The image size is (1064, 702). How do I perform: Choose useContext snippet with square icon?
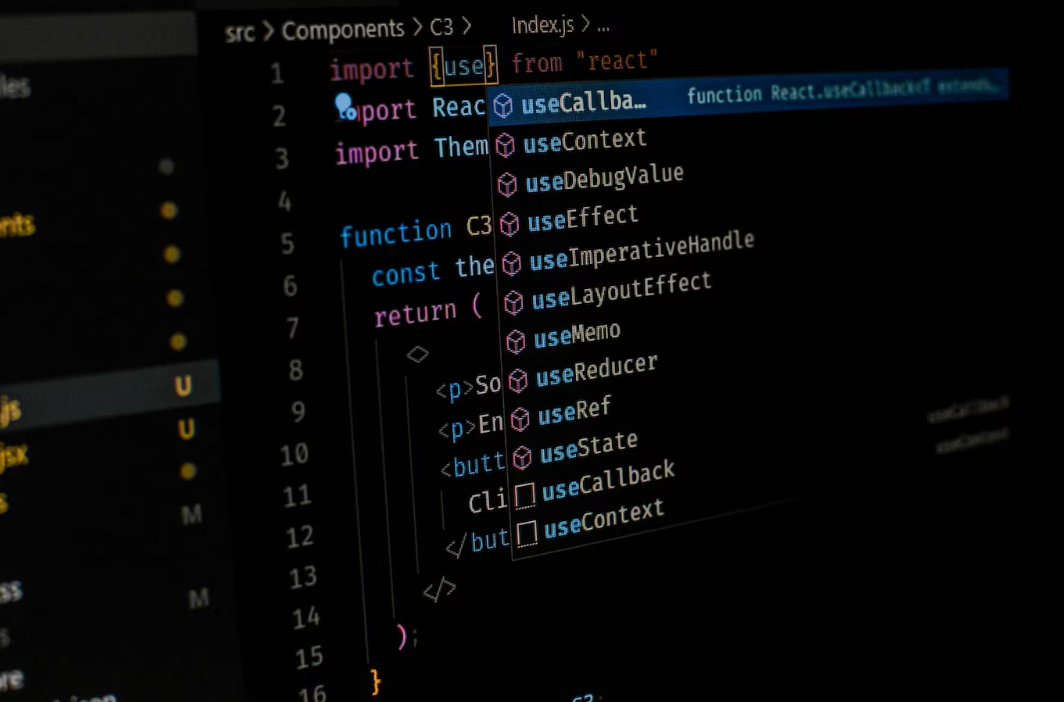click(604, 520)
